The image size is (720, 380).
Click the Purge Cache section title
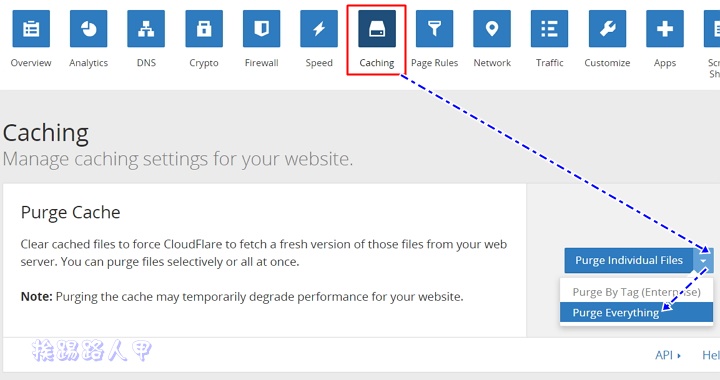71,212
